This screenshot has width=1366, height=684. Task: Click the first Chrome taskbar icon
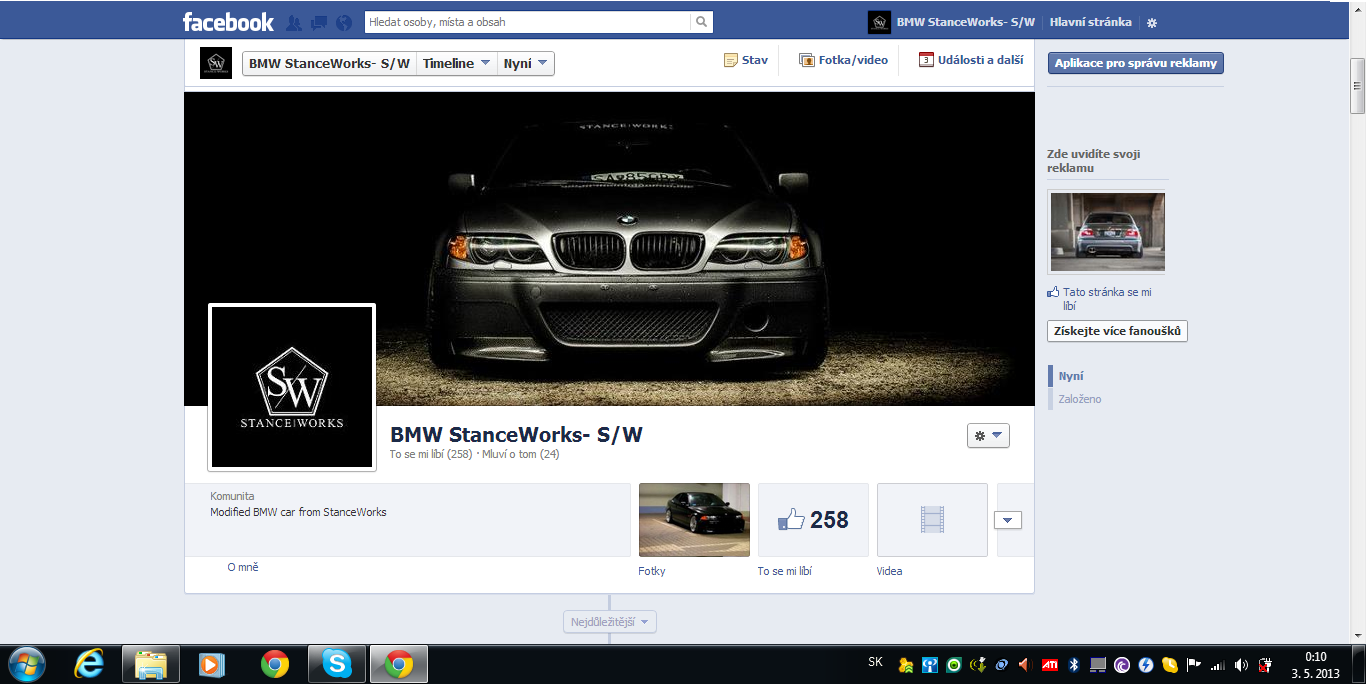coord(274,664)
